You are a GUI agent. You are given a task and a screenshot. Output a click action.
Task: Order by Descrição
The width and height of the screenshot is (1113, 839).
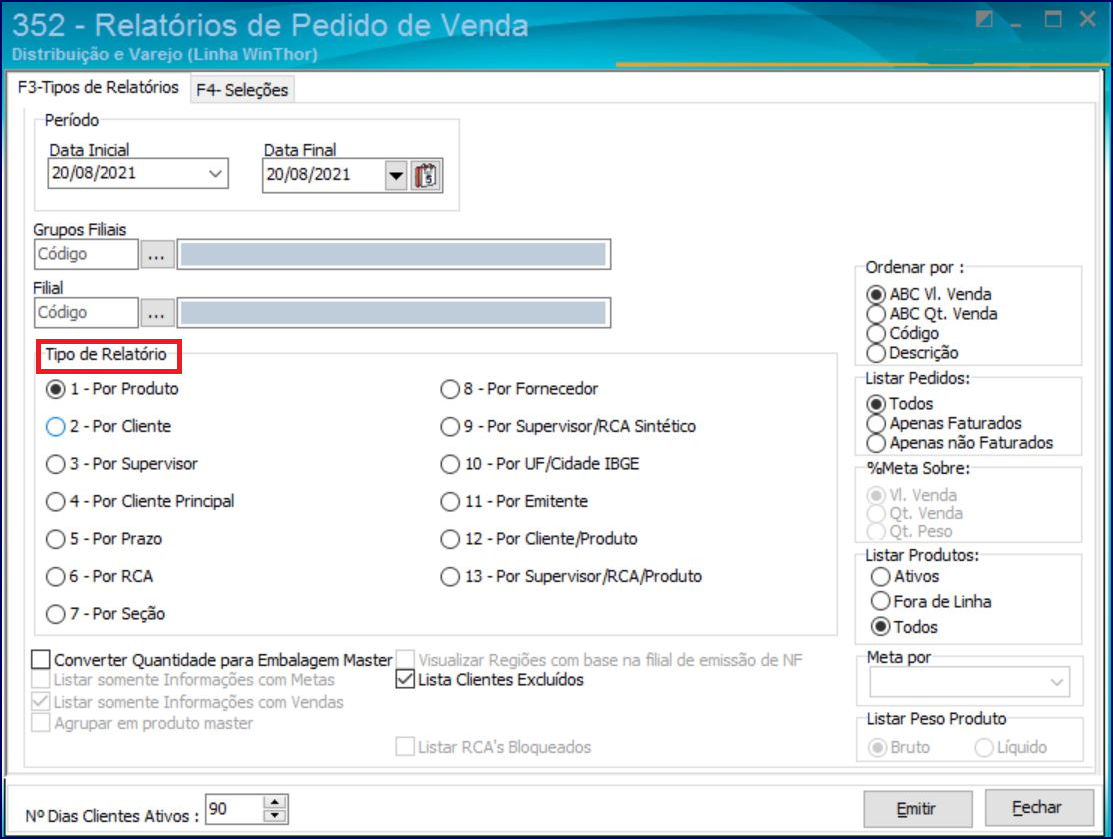(x=913, y=353)
